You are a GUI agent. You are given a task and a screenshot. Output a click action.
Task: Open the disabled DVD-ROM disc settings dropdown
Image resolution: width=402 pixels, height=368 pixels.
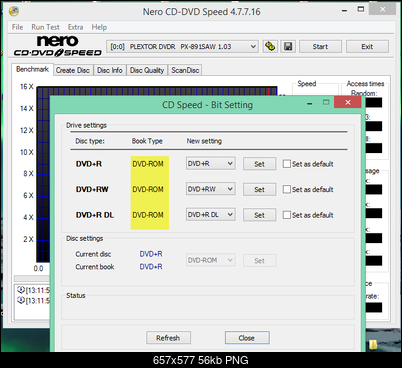pos(210,260)
